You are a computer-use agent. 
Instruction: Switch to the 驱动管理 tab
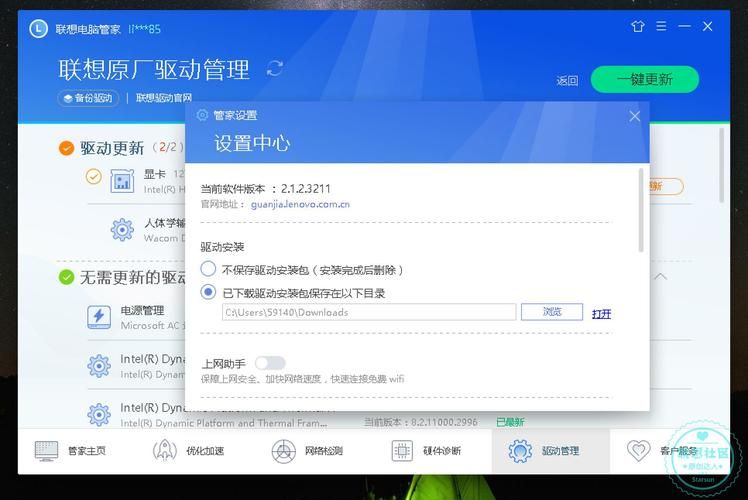coord(549,451)
